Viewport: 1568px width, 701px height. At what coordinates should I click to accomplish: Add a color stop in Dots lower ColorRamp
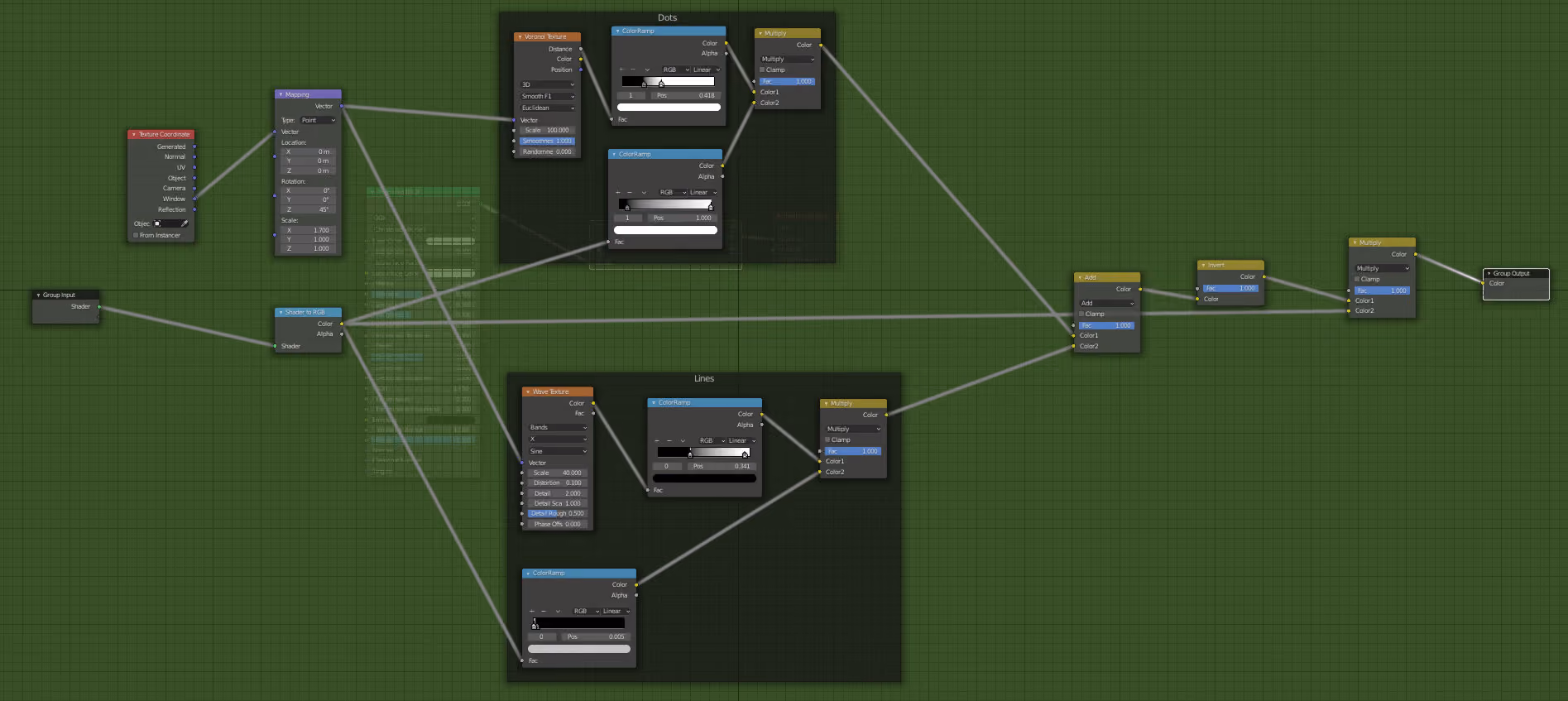pos(618,192)
